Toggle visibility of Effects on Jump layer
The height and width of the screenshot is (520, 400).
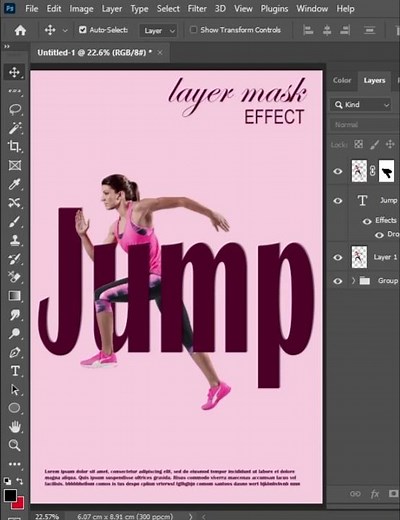(x=367, y=221)
